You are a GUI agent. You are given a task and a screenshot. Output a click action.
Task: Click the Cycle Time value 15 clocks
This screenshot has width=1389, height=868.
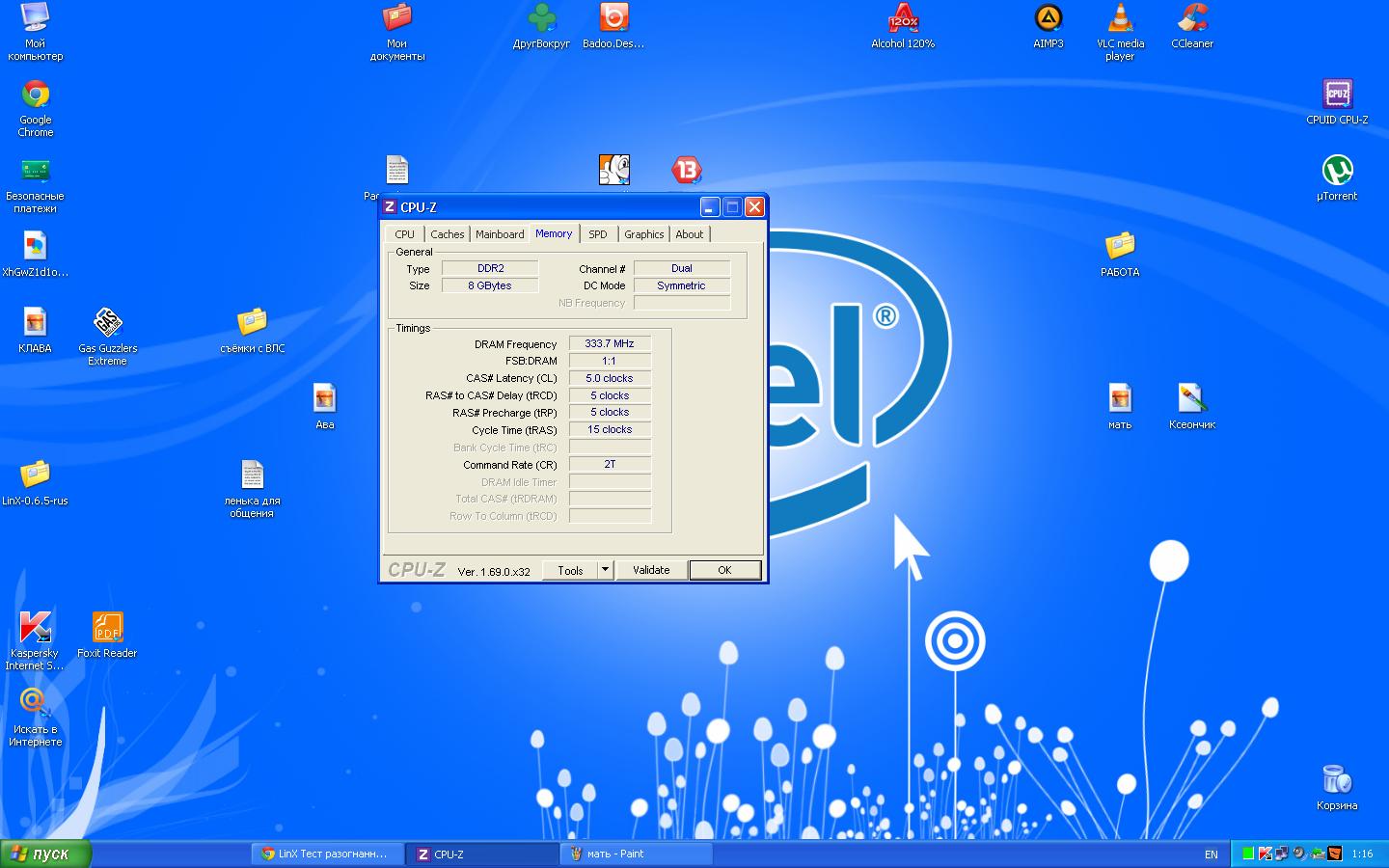610,429
